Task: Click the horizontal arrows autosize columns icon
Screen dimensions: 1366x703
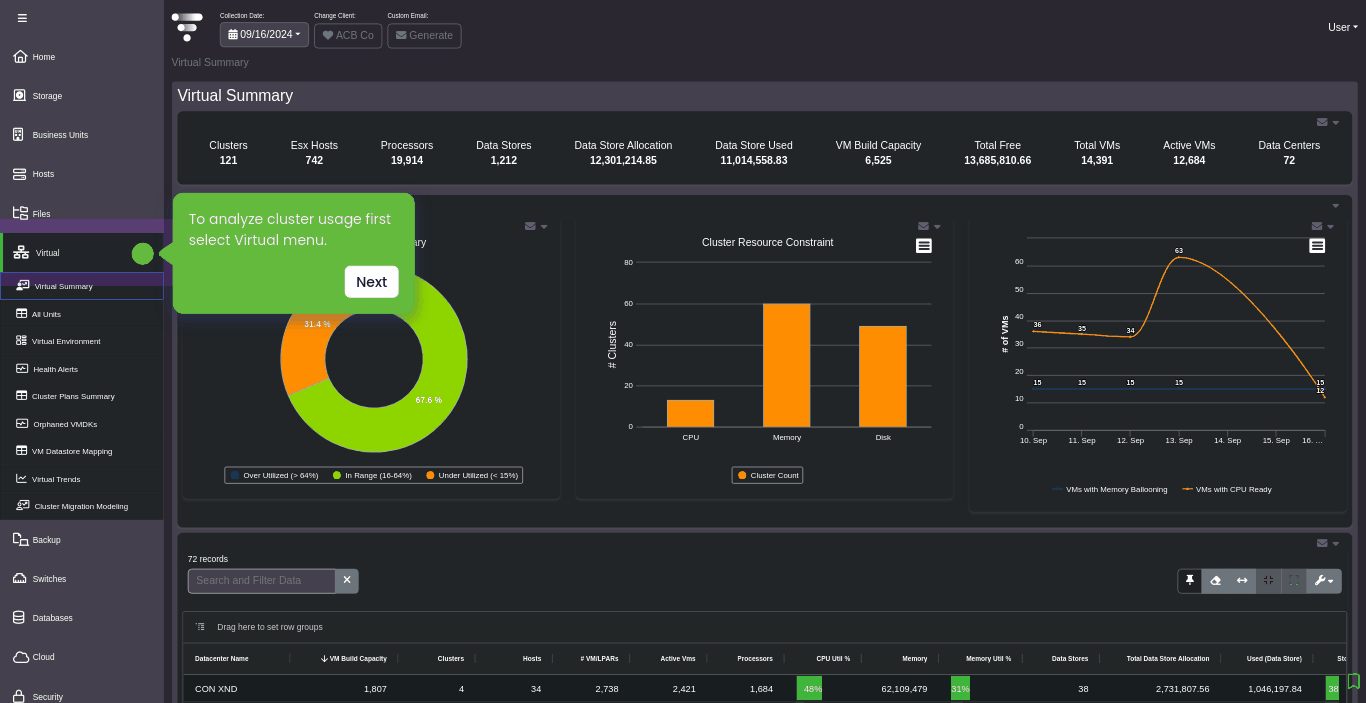Action: 1242,580
